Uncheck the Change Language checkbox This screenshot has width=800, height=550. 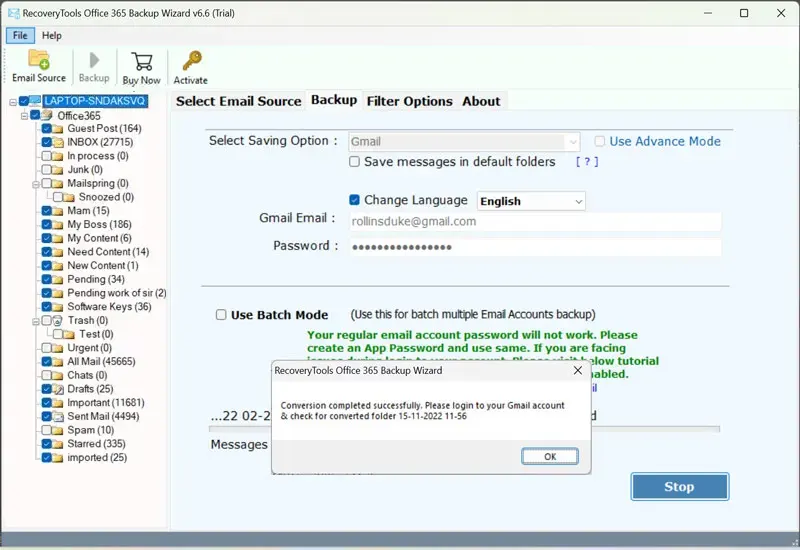tap(354, 200)
